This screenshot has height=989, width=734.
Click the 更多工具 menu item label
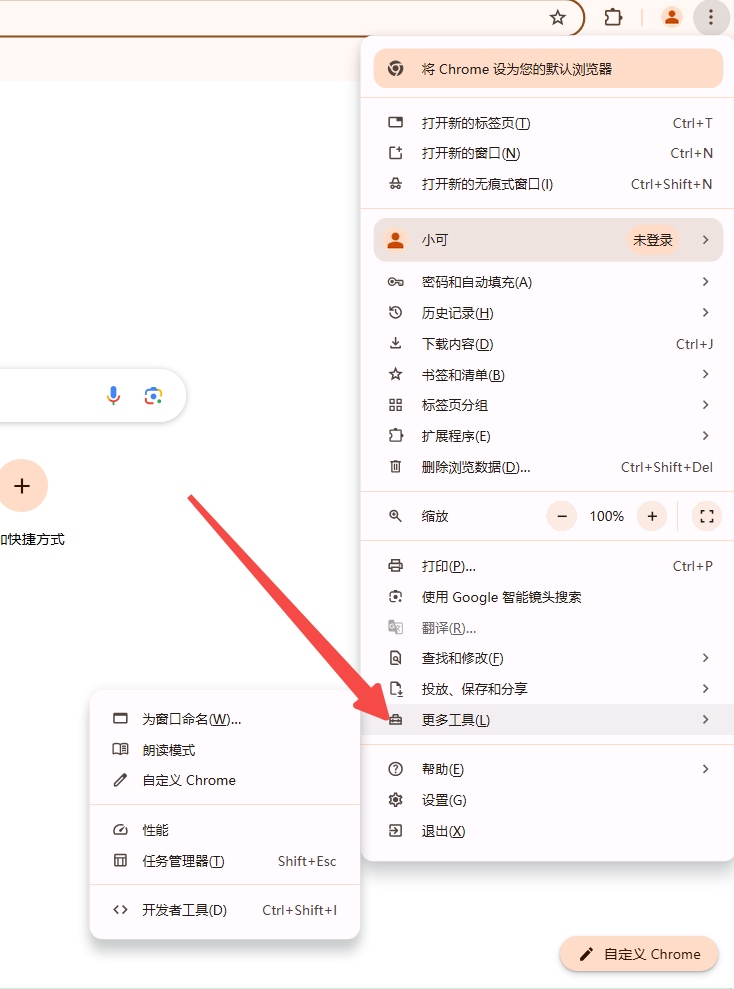[x=455, y=720]
